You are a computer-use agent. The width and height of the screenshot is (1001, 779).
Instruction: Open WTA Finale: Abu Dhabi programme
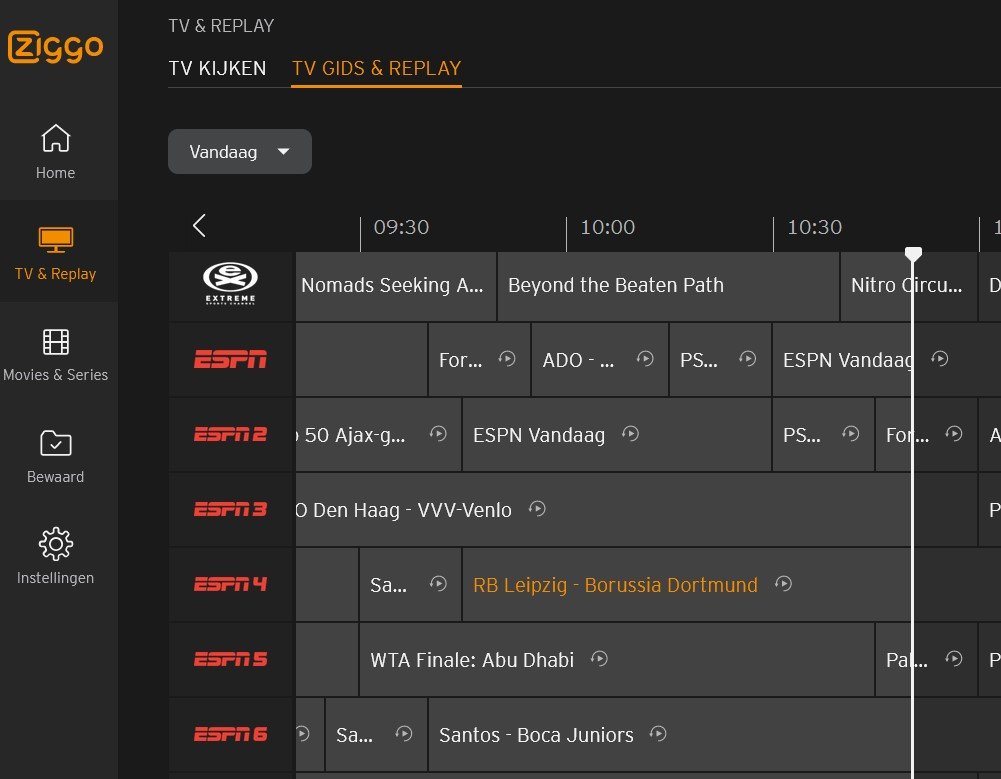click(617, 660)
